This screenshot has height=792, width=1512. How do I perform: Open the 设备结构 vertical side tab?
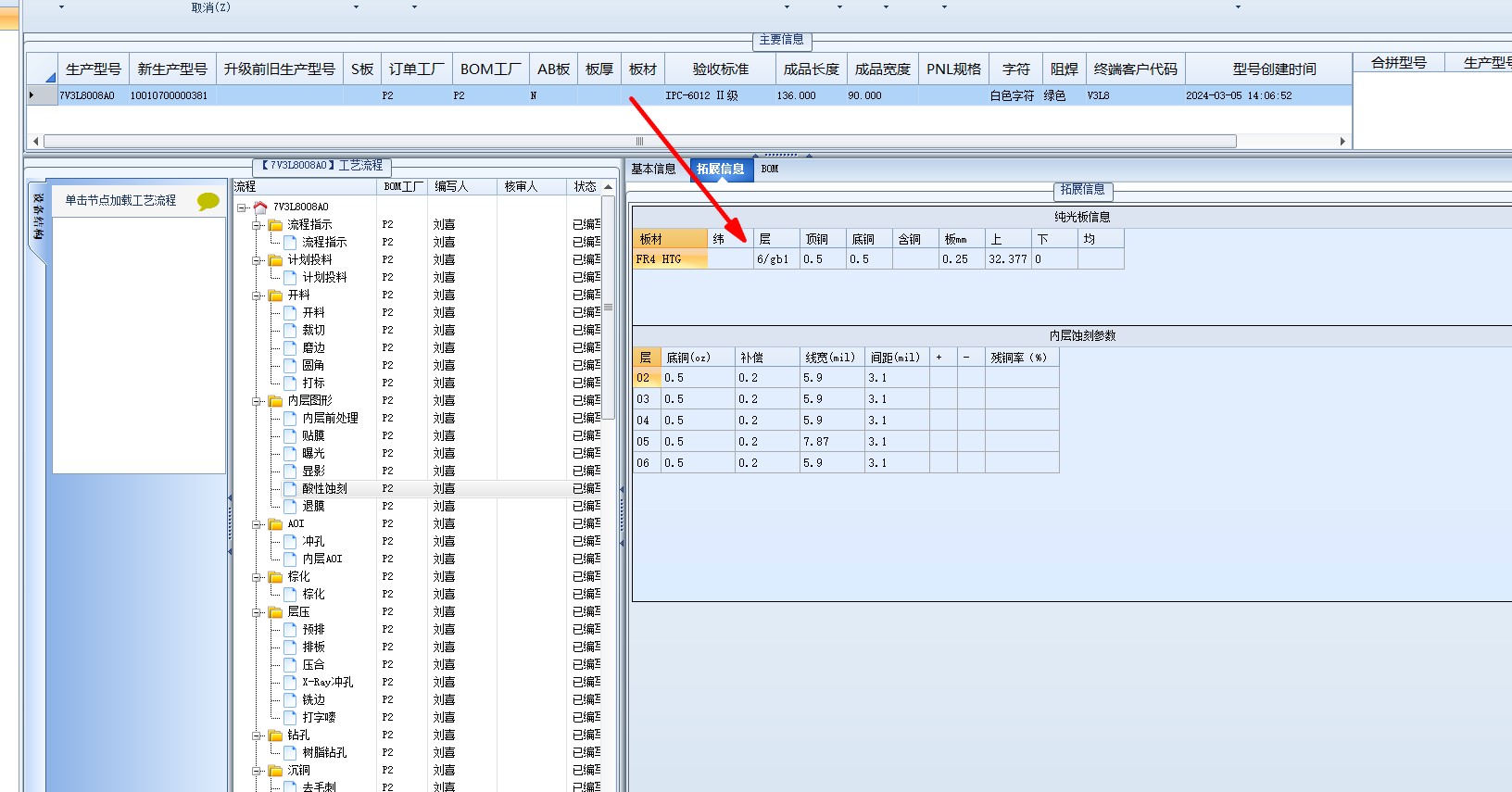(38, 217)
